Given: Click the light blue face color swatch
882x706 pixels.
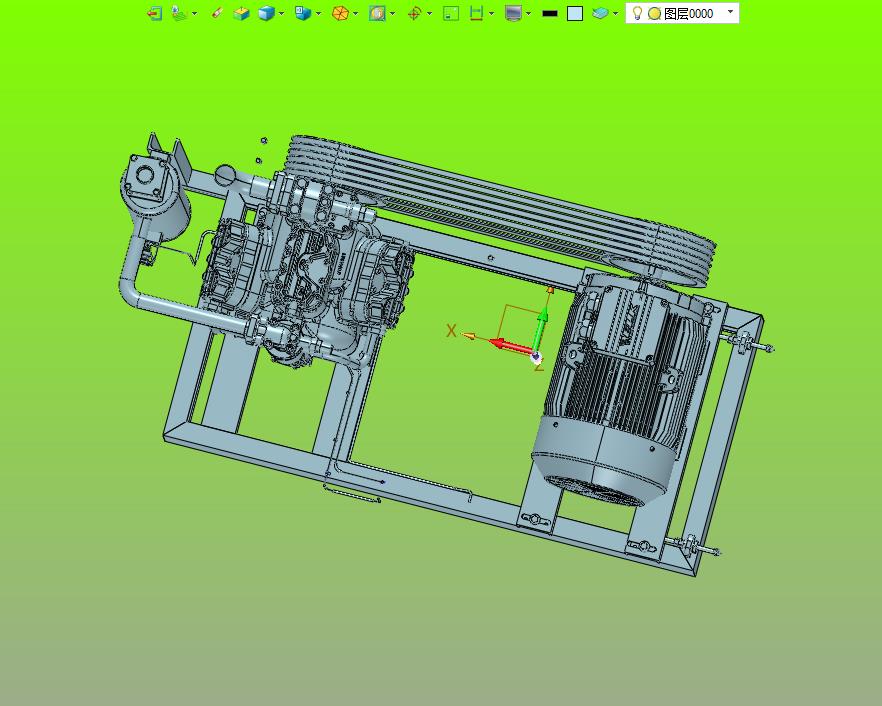Looking at the screenshot, I should 575,14.
